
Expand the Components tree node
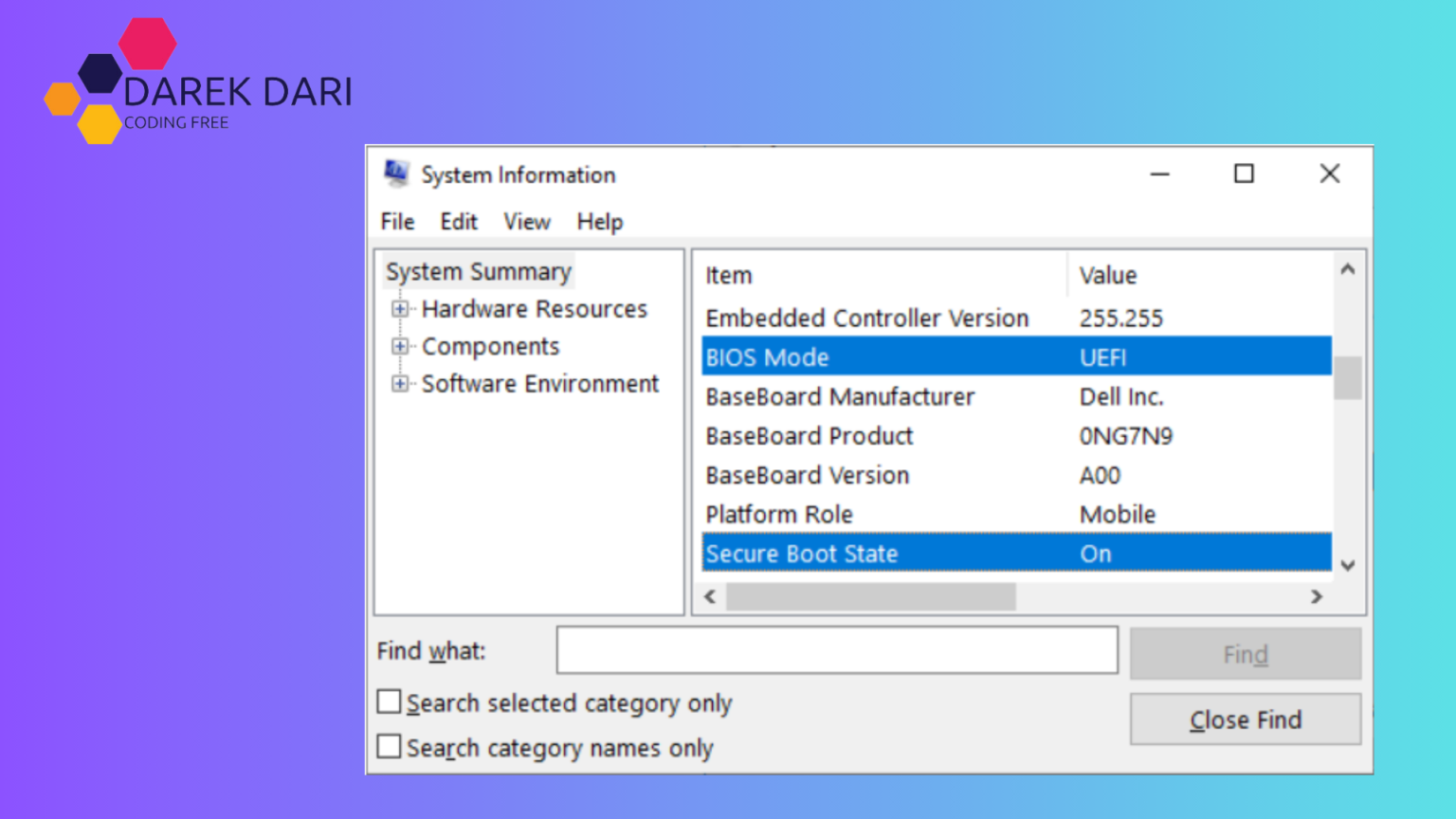[400, 346]
